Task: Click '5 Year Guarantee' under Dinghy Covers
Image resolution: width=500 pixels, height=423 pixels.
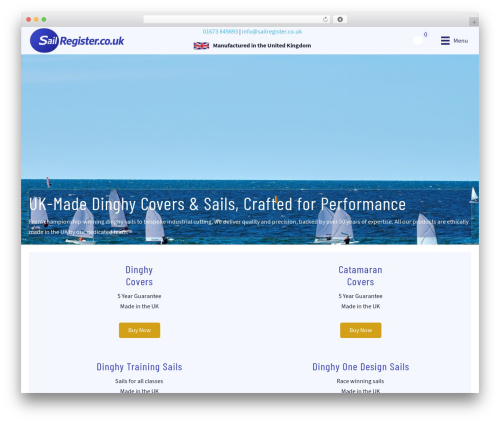Action: (x=139, y=296)
